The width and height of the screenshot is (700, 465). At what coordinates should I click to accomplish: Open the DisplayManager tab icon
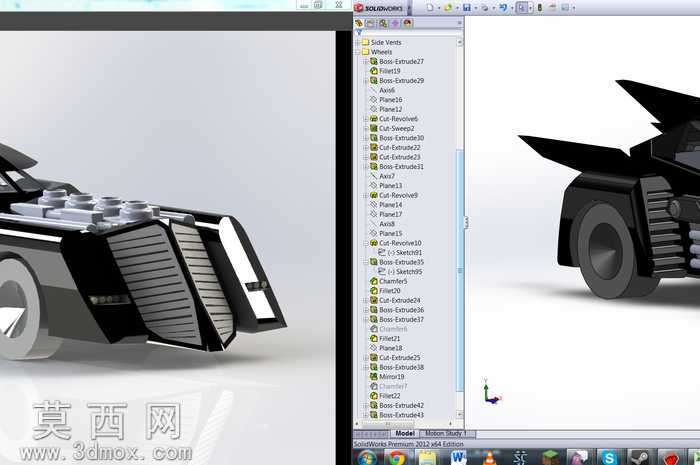coord(407,23)
